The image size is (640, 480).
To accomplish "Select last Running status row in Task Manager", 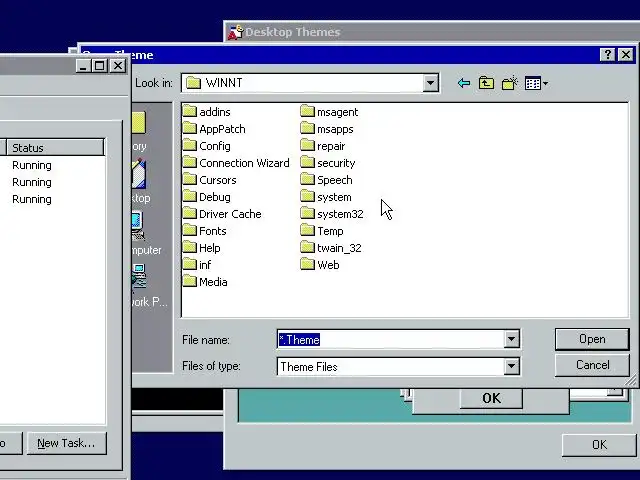I will tap(32, 199).
